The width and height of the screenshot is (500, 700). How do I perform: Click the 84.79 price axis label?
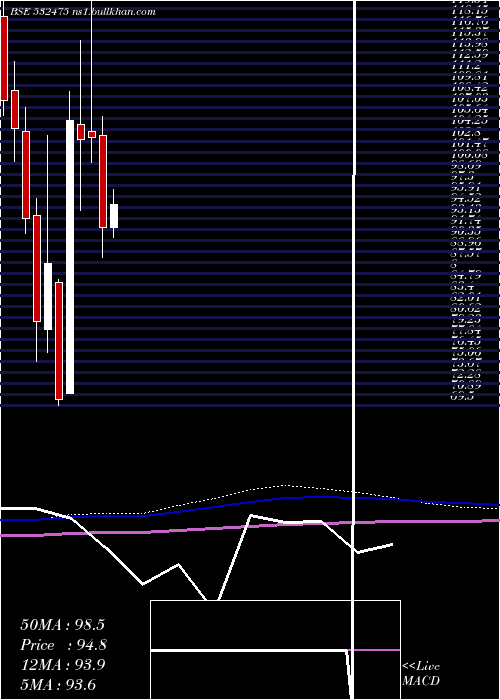(466, 275)
